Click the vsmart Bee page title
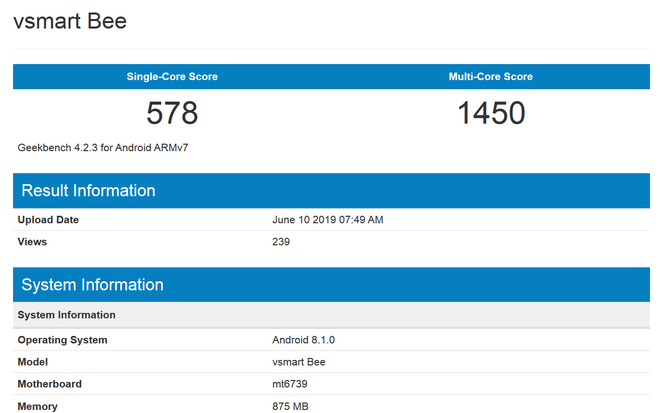The width and height of the screenshot is (660, 413). click(70, 21)
